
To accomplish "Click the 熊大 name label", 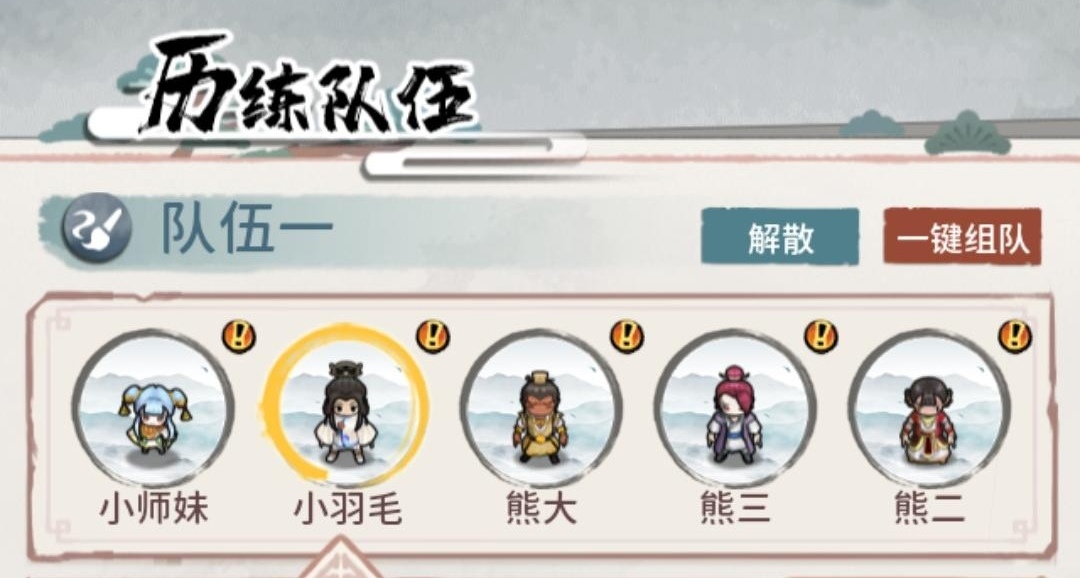I will 541,510.
